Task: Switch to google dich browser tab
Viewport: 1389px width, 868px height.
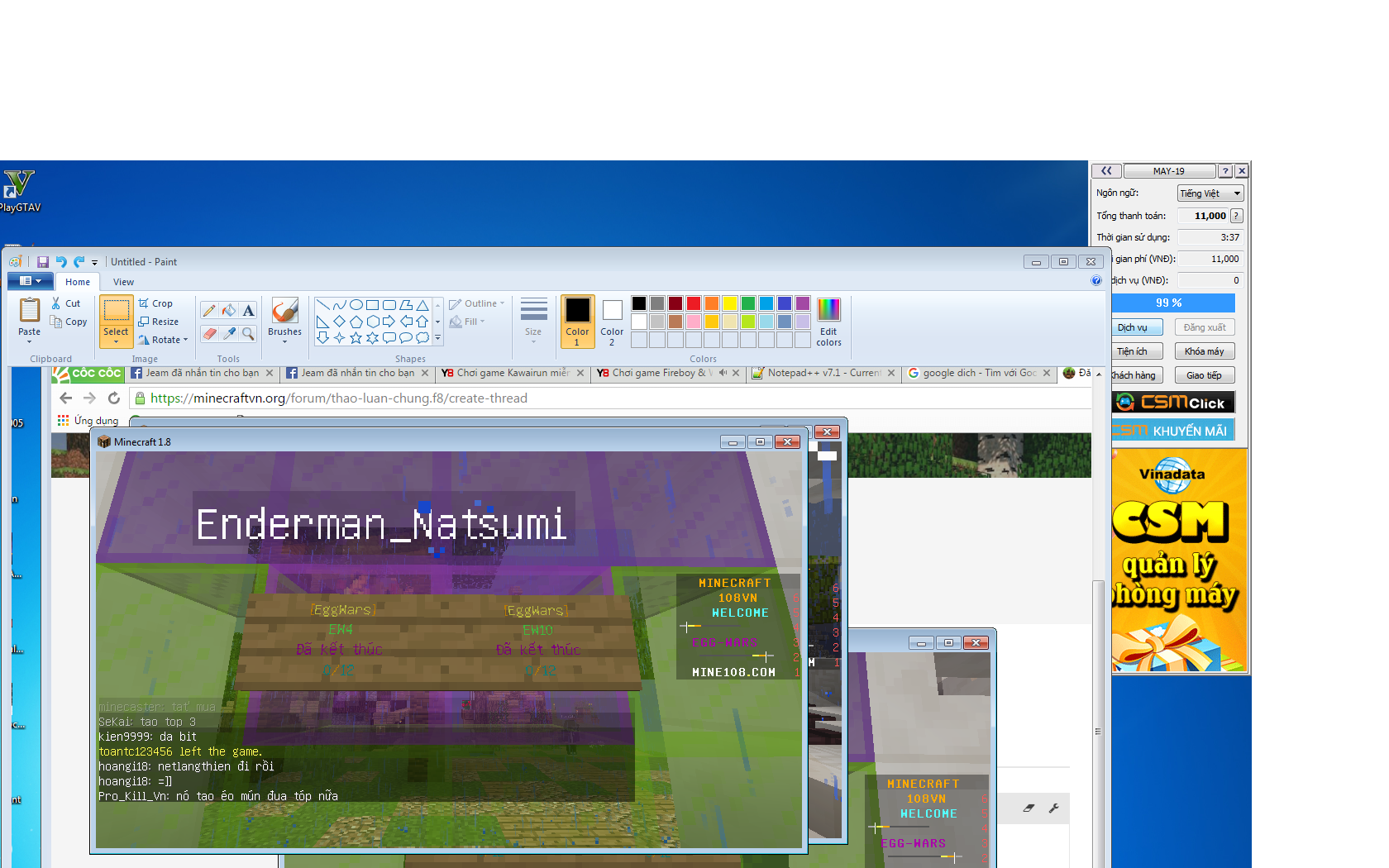Action: [x=979, y=374]
